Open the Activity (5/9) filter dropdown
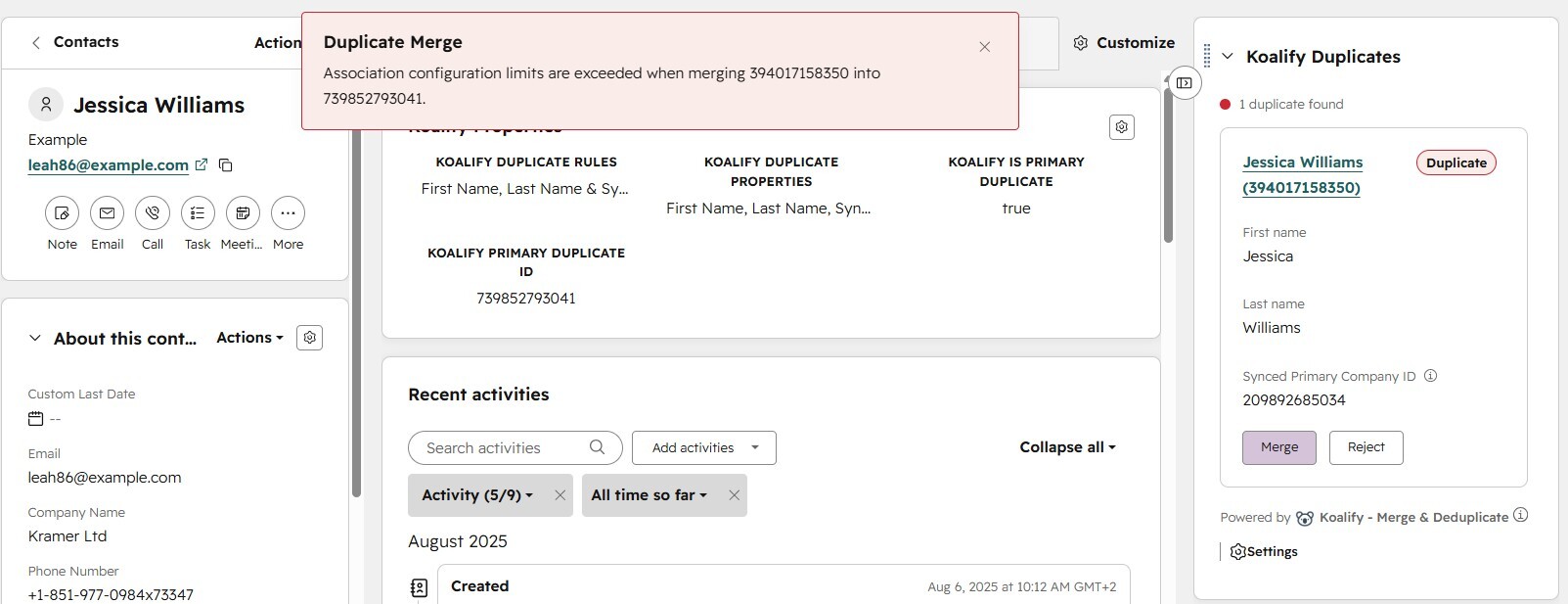 [x=477, y=495]
